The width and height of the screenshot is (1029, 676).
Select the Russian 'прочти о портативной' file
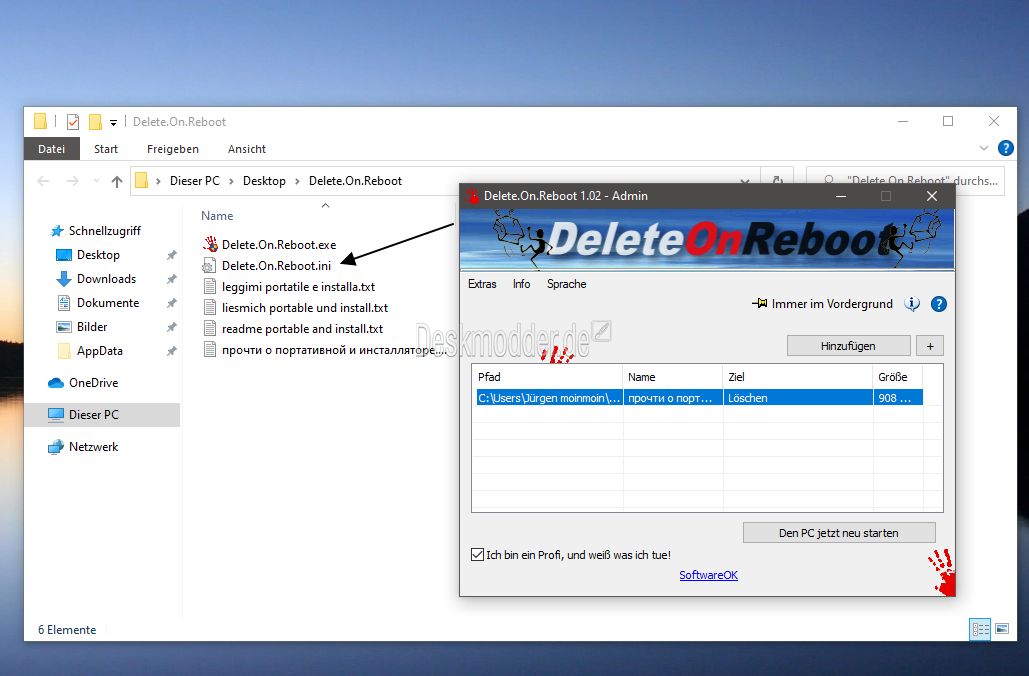(334, 350)
